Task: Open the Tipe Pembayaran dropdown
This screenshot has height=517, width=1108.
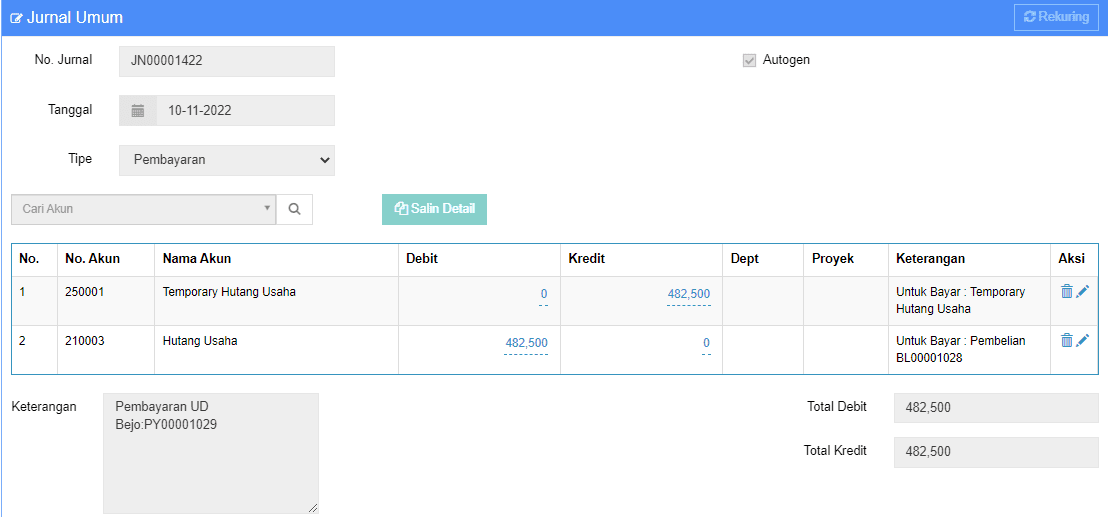Action: [x=227, y=160]
